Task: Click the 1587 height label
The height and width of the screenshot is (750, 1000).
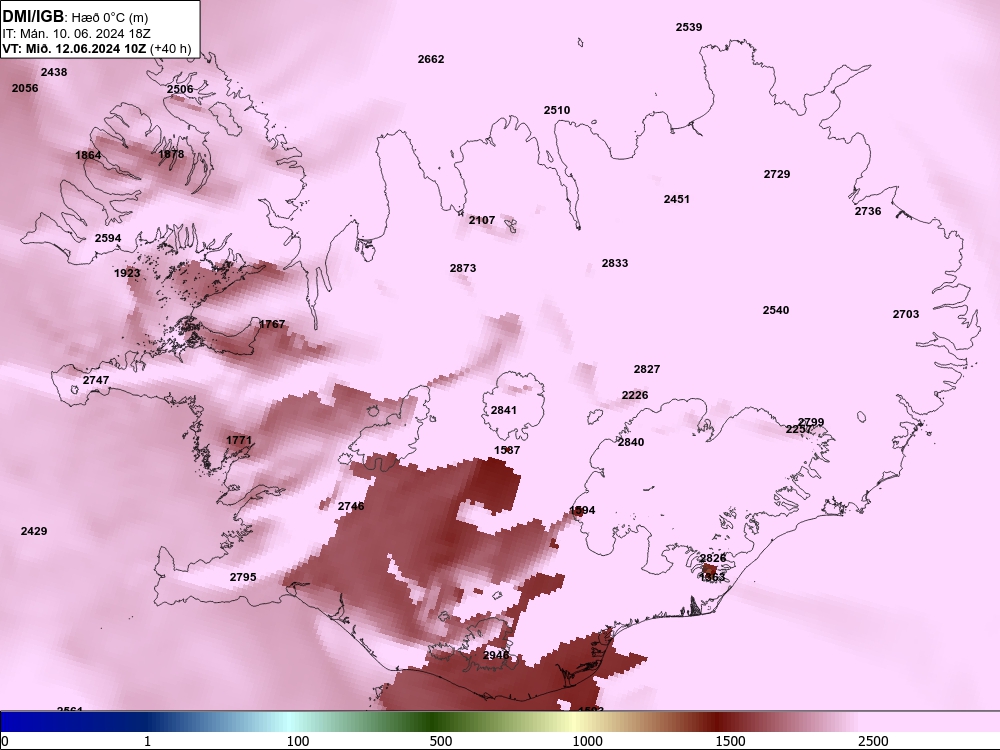Action: (x=507, y=450)
